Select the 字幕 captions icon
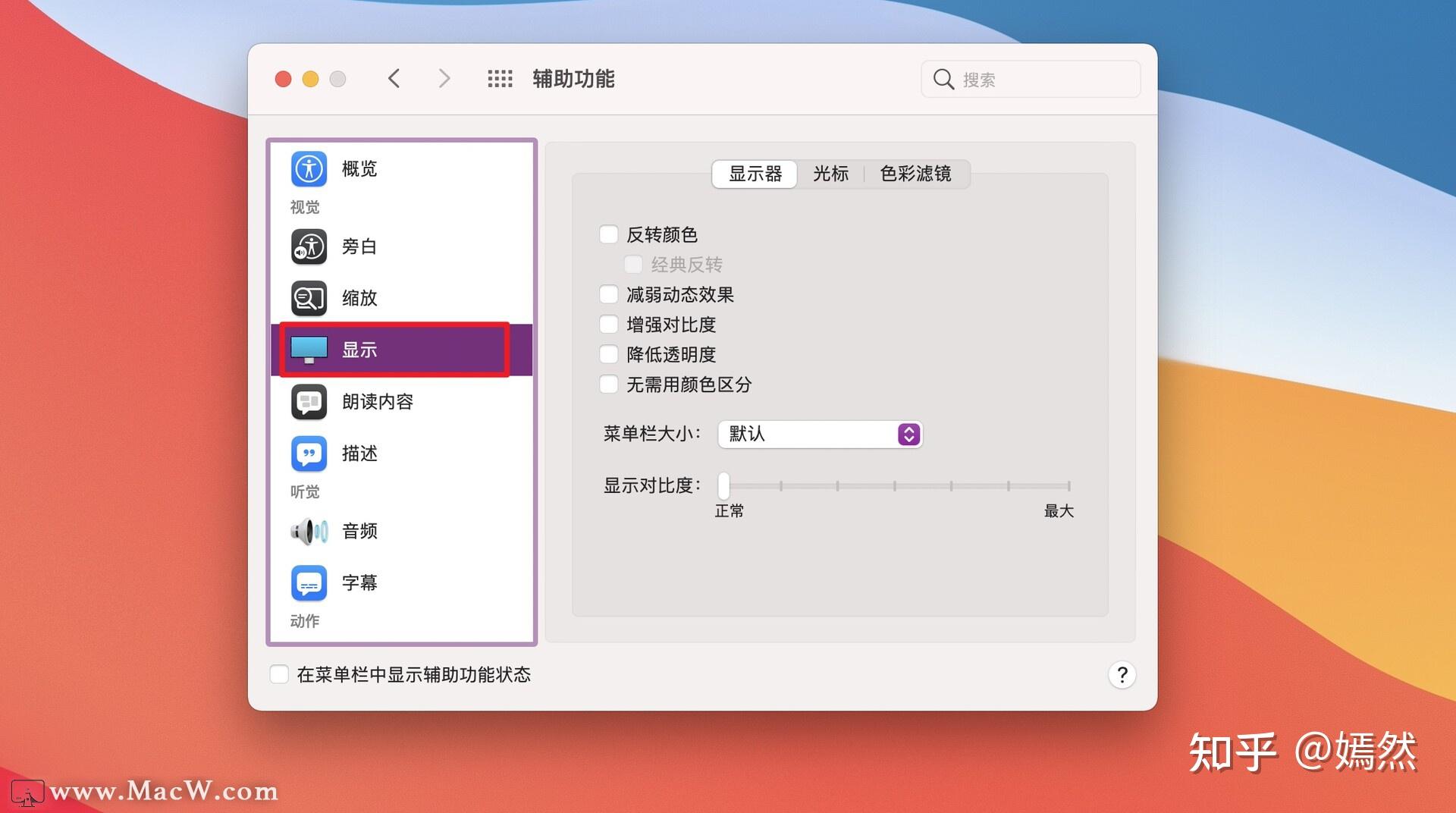The height and width of the screenshot is (813, 1456). [x=309, y=583]
